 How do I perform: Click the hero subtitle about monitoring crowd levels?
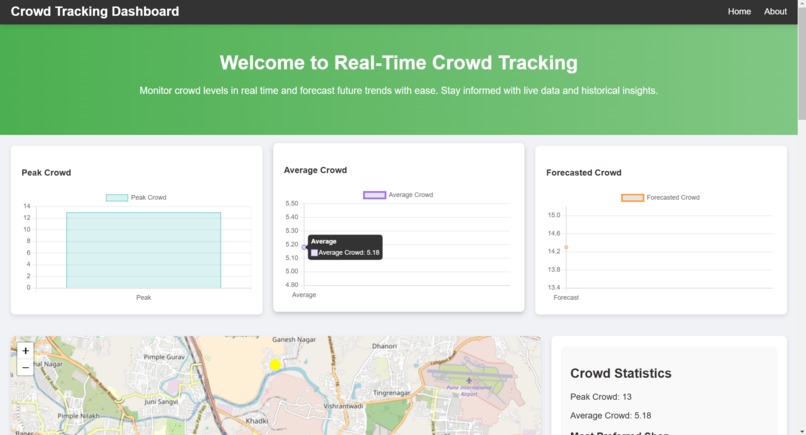tap(398, 90)
